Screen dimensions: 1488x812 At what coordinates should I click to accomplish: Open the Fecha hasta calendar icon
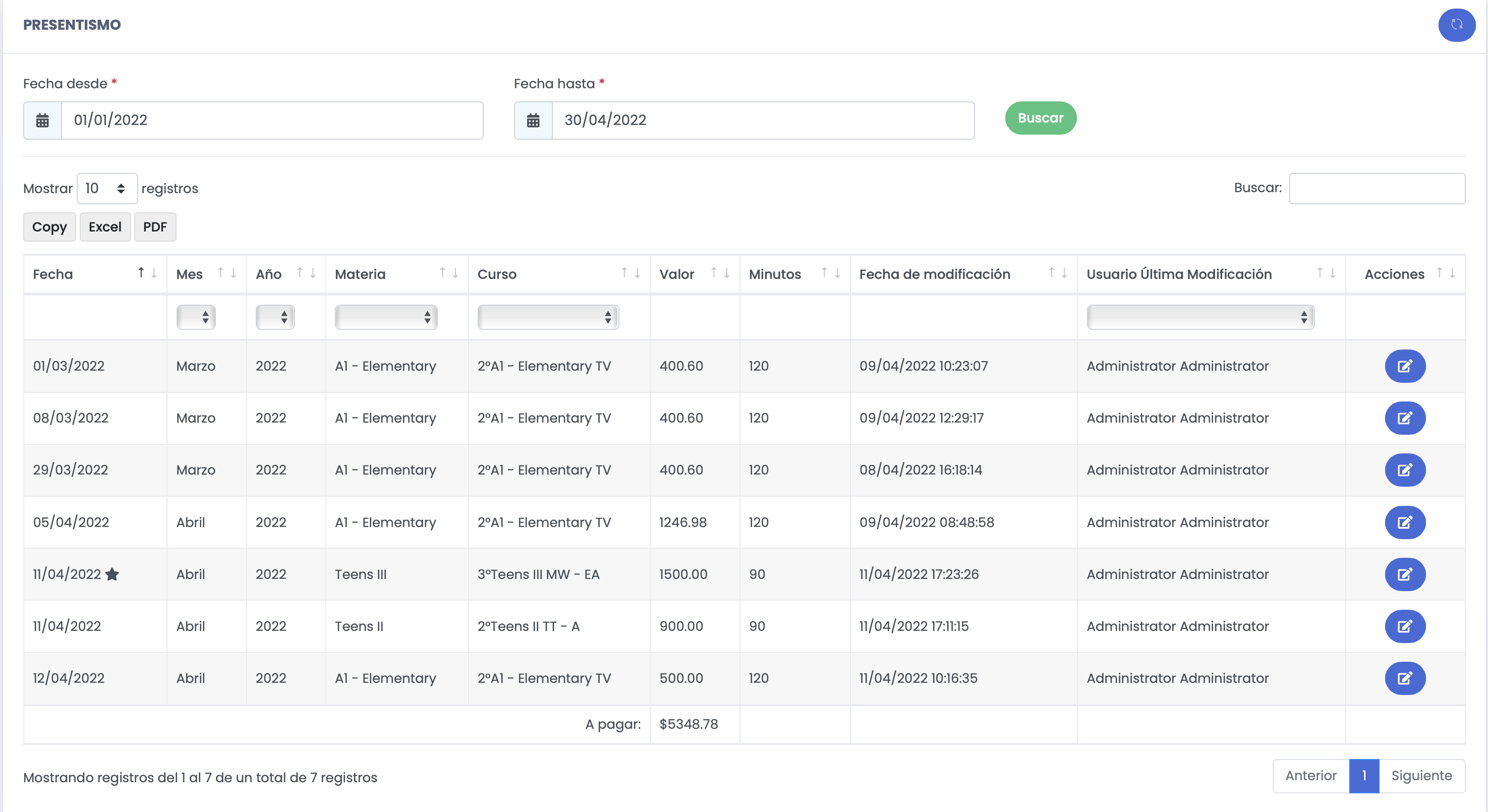533,120
